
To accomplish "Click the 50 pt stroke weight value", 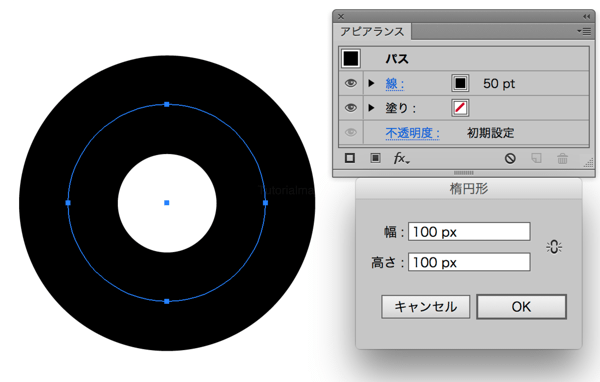I will (x=499, y=83).
